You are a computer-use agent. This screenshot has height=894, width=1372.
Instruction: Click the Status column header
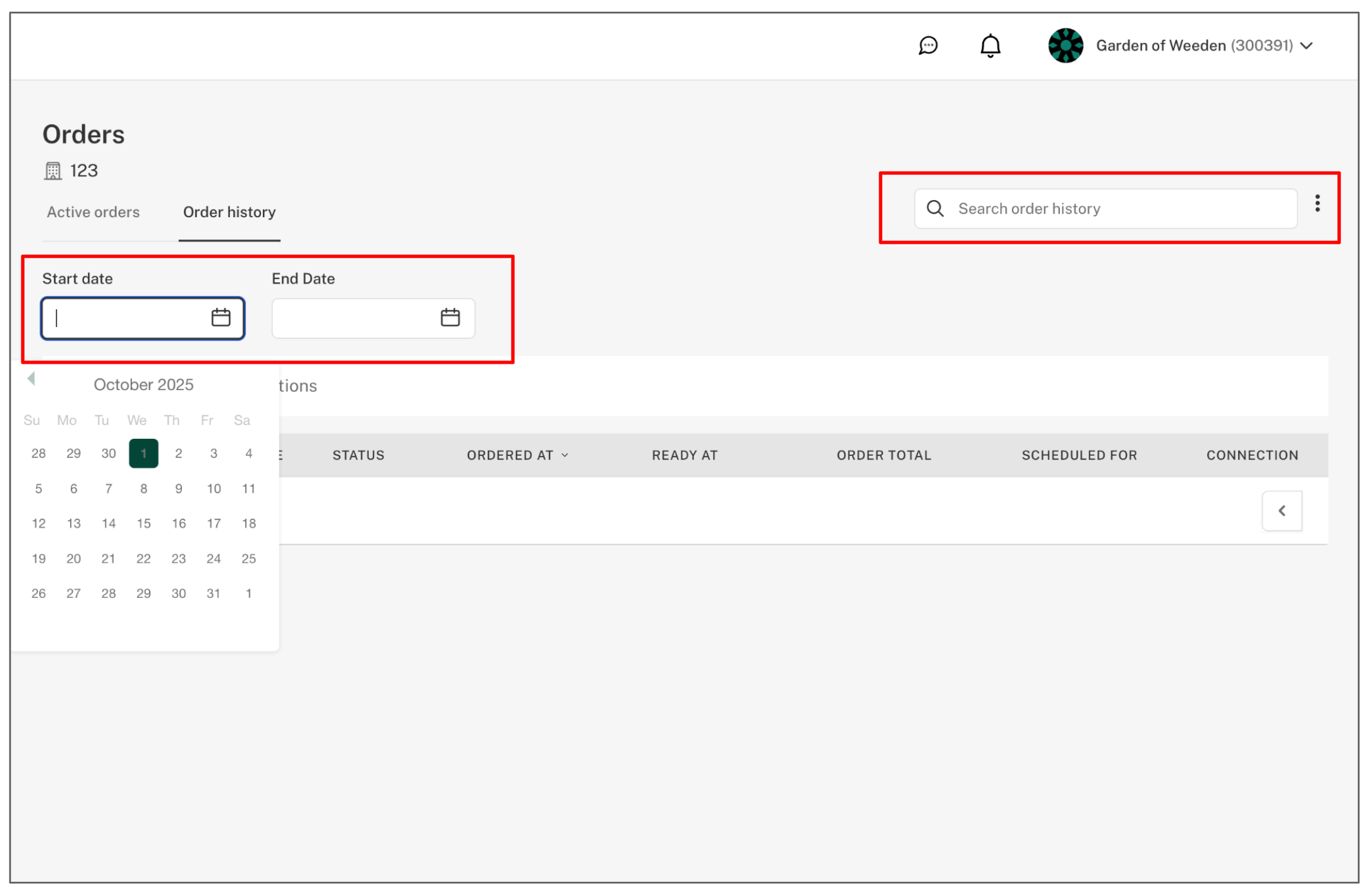(358, 455)
